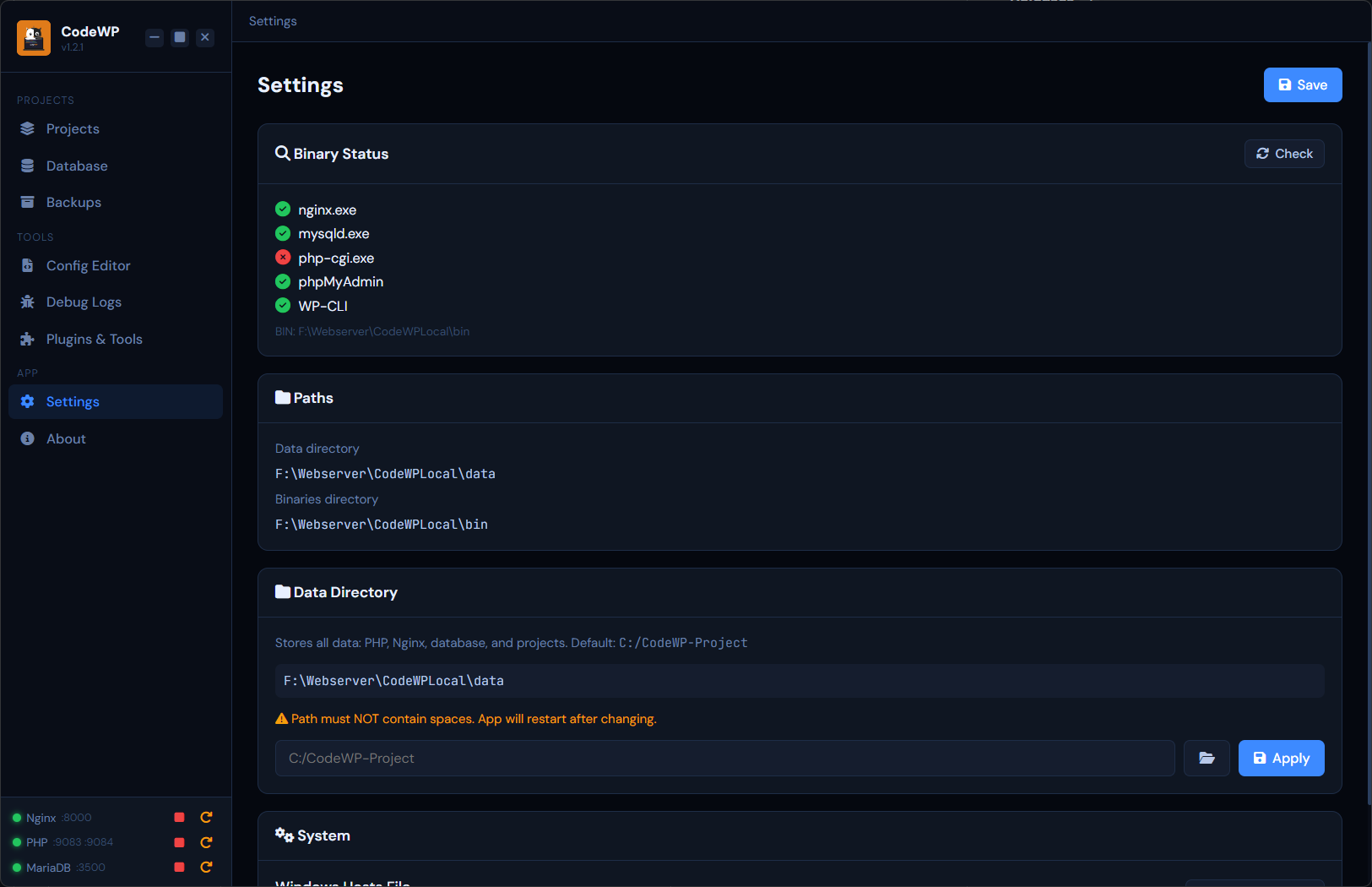
Task: Apply the new data directory
Action: (1280, 759)
